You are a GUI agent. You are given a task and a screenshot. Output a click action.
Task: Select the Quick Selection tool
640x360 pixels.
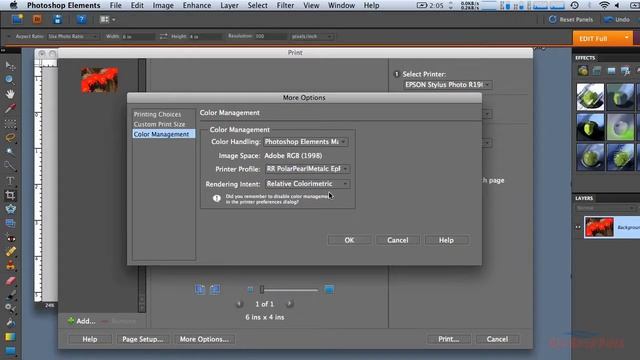pyautogui.click(x=10, y=165)
